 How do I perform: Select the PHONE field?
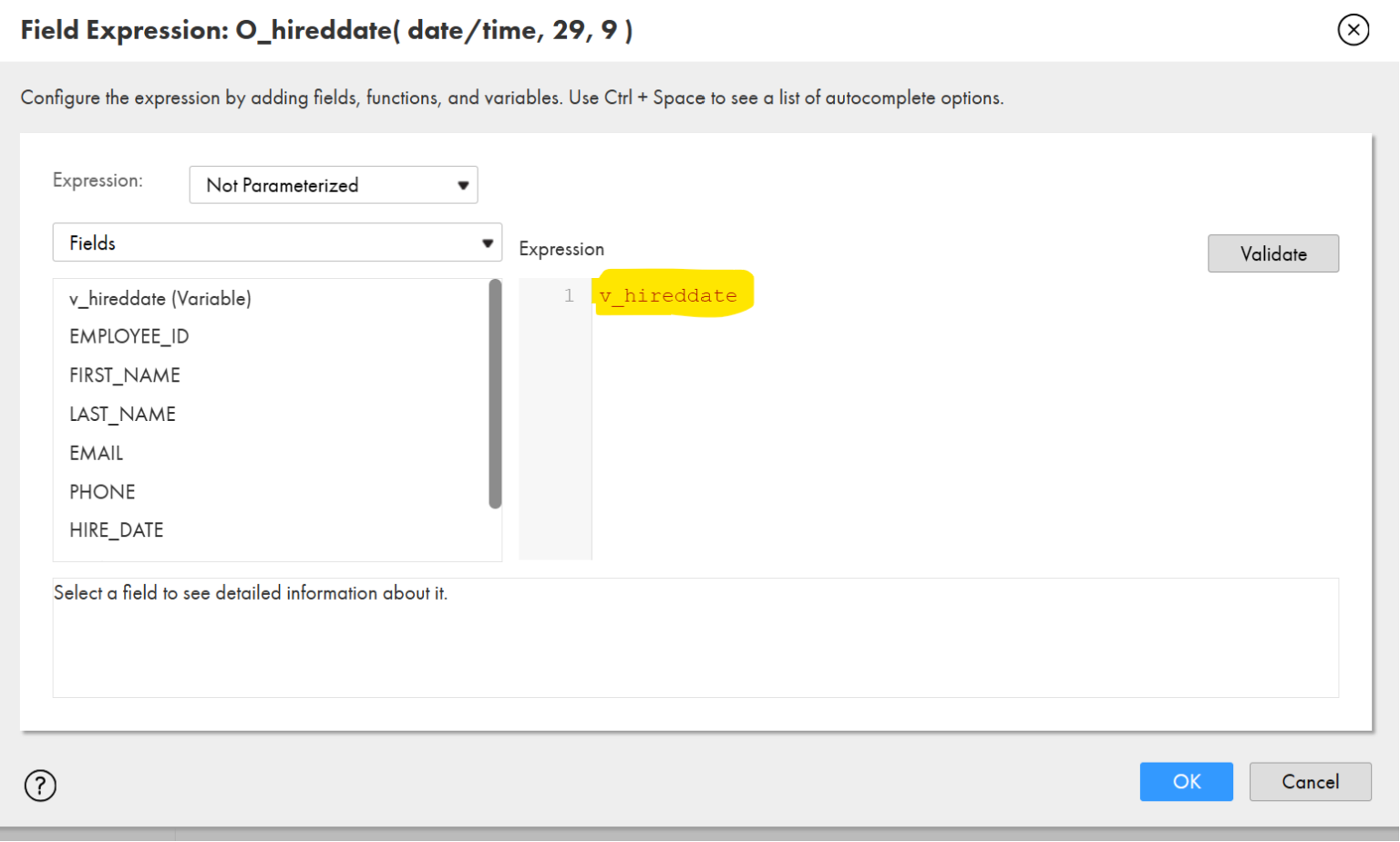click(x=101, y=491)
